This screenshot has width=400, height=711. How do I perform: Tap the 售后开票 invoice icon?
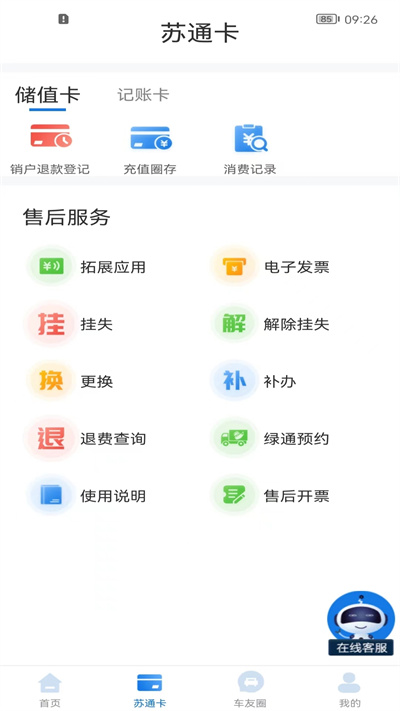[x=234, y=496]
